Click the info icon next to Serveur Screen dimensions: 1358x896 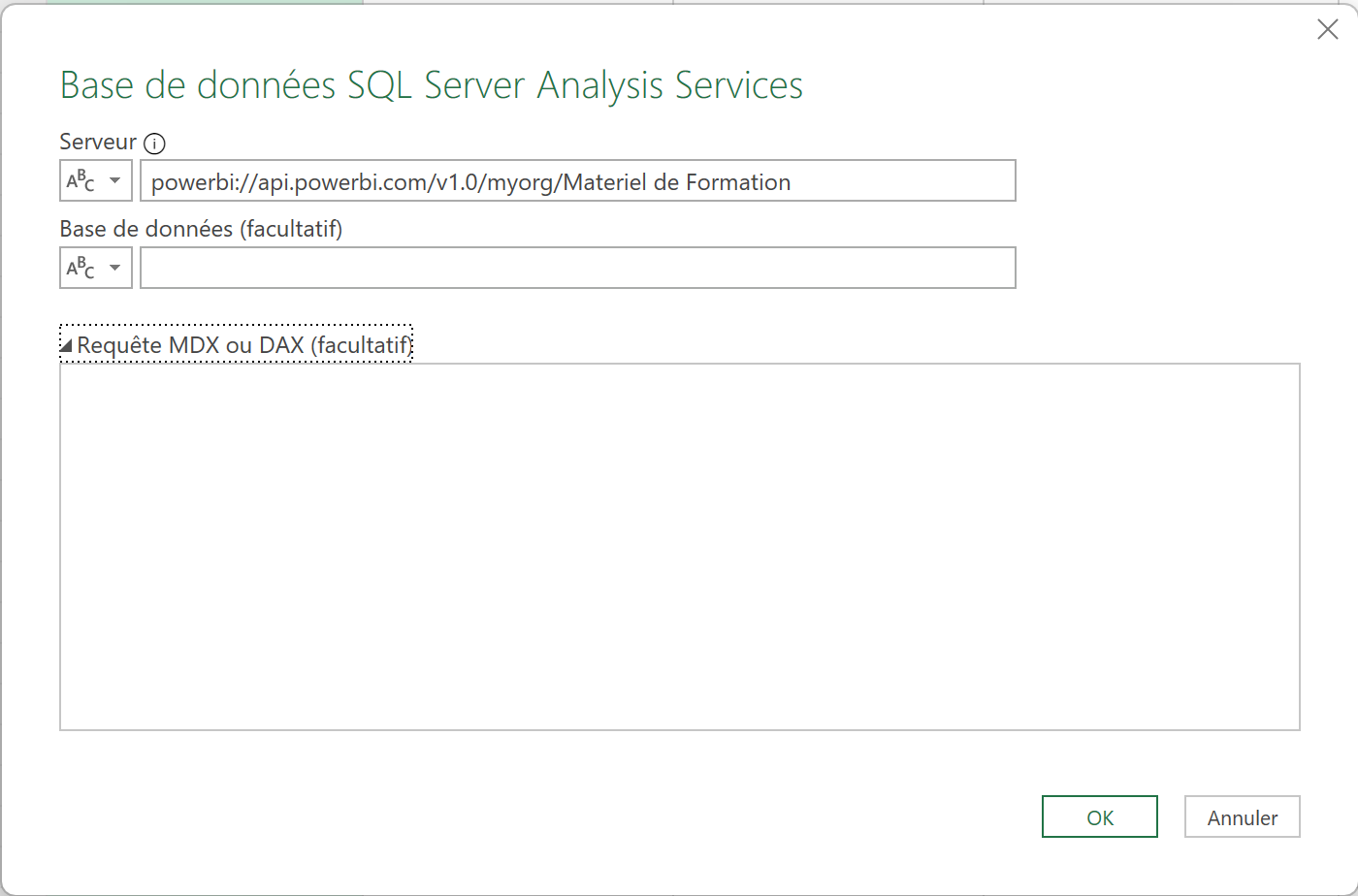point(154,144)
